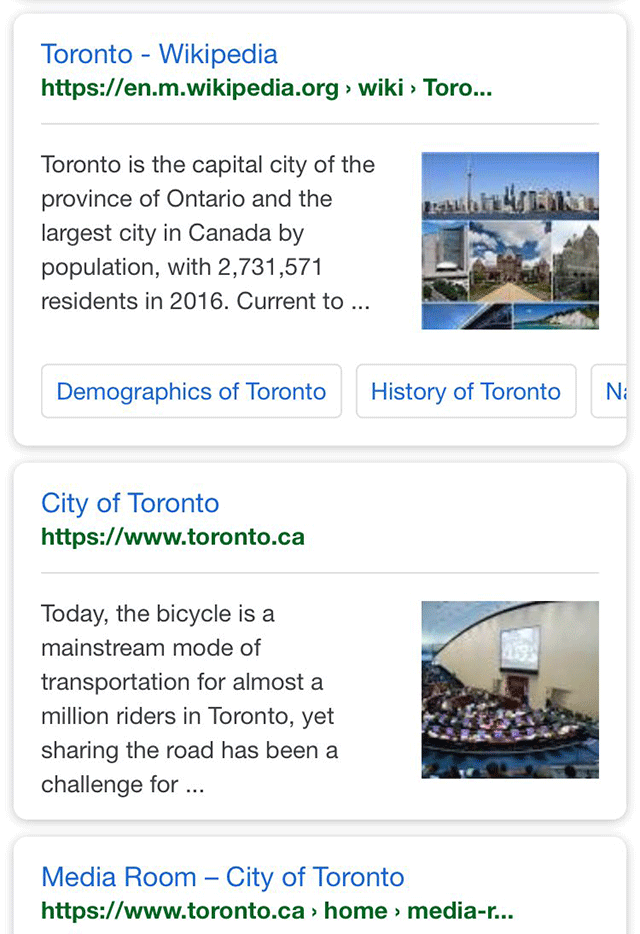Viewport: 640px width, 934px height.
Task: Open the City of Toronto result title
Action: pyautogui.click(x=130, y=503)
